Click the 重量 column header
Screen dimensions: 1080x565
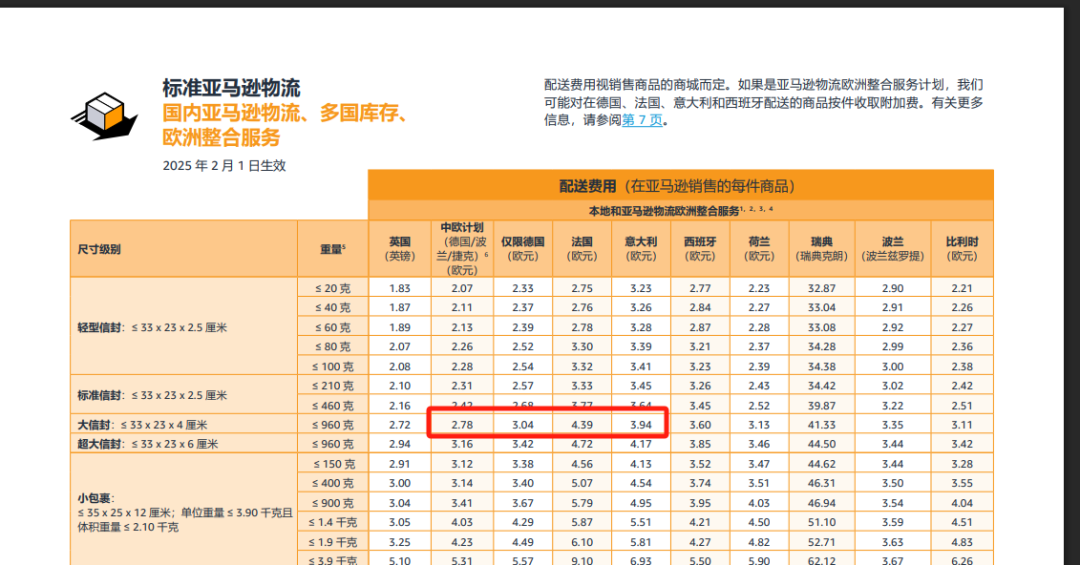coord(333,249)
